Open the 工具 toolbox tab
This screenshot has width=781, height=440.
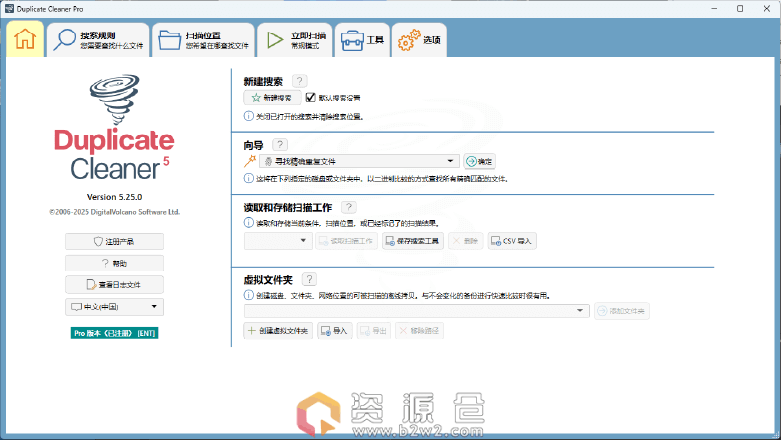point(362,41)
